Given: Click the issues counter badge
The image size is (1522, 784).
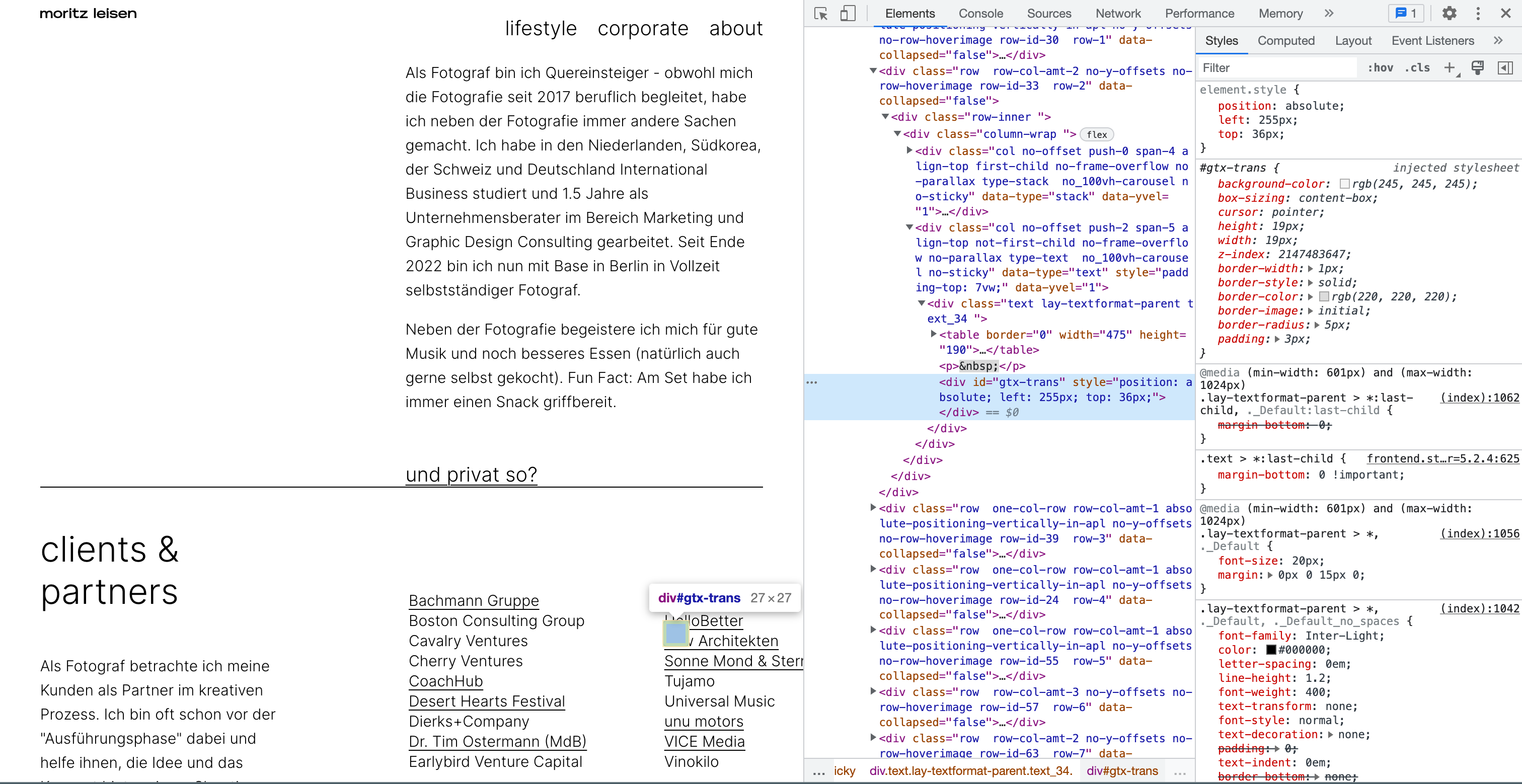Looking at the screenshot, I should click(x=1406, y=14).
